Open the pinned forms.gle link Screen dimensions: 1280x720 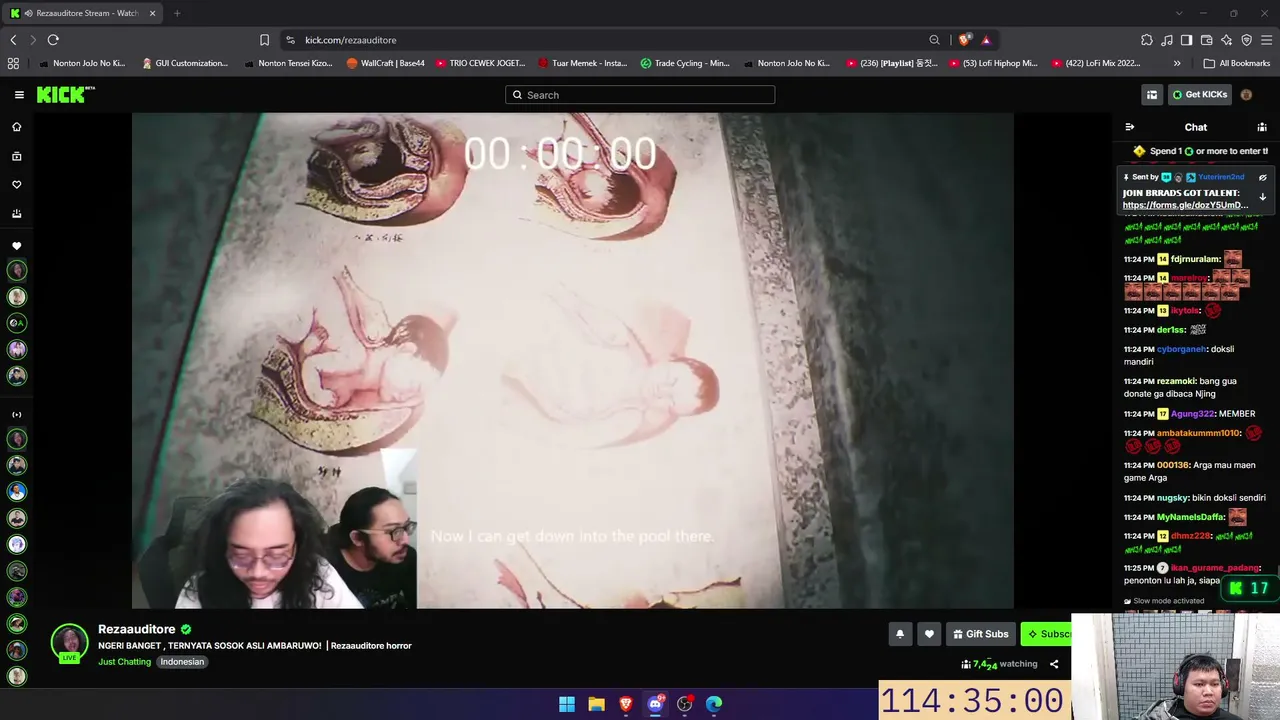(x=1185, y=205)
